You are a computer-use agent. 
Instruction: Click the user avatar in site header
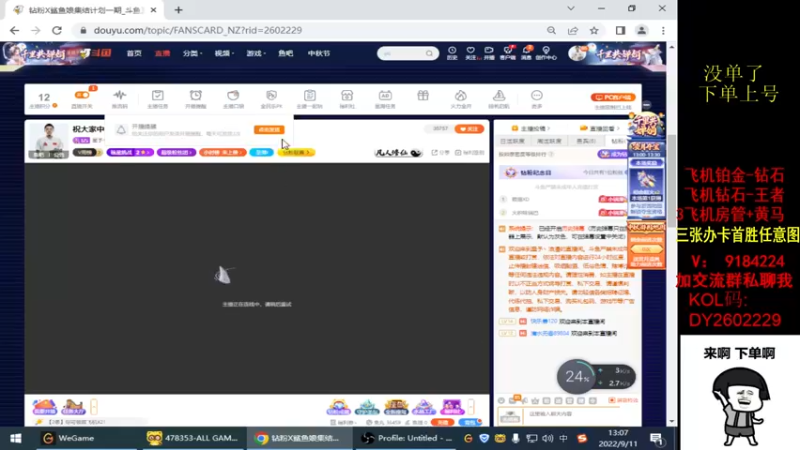click(x=577, y=53)
